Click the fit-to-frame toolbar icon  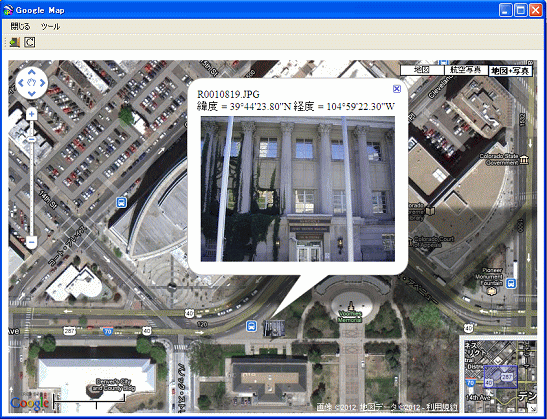click(x=30, y=43)
